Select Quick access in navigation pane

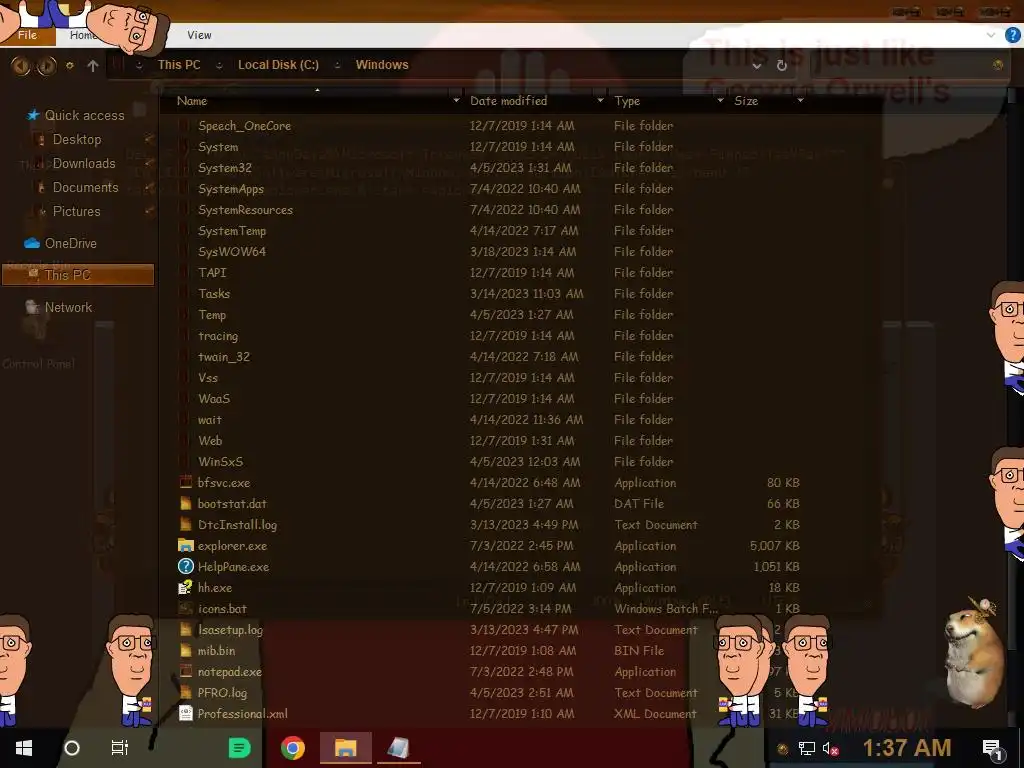[x=84, y=115]
